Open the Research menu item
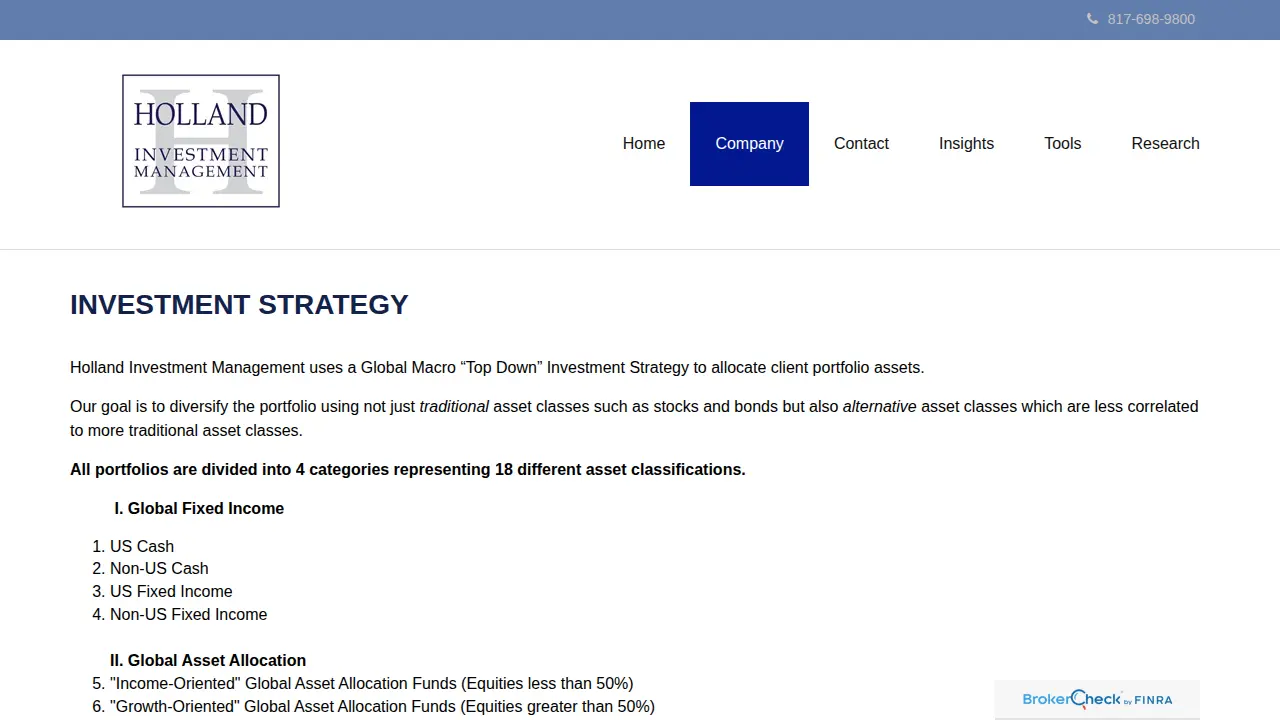Viewport: 1280px width, 720px height. pyautogui.click(x=1165, y=144)
